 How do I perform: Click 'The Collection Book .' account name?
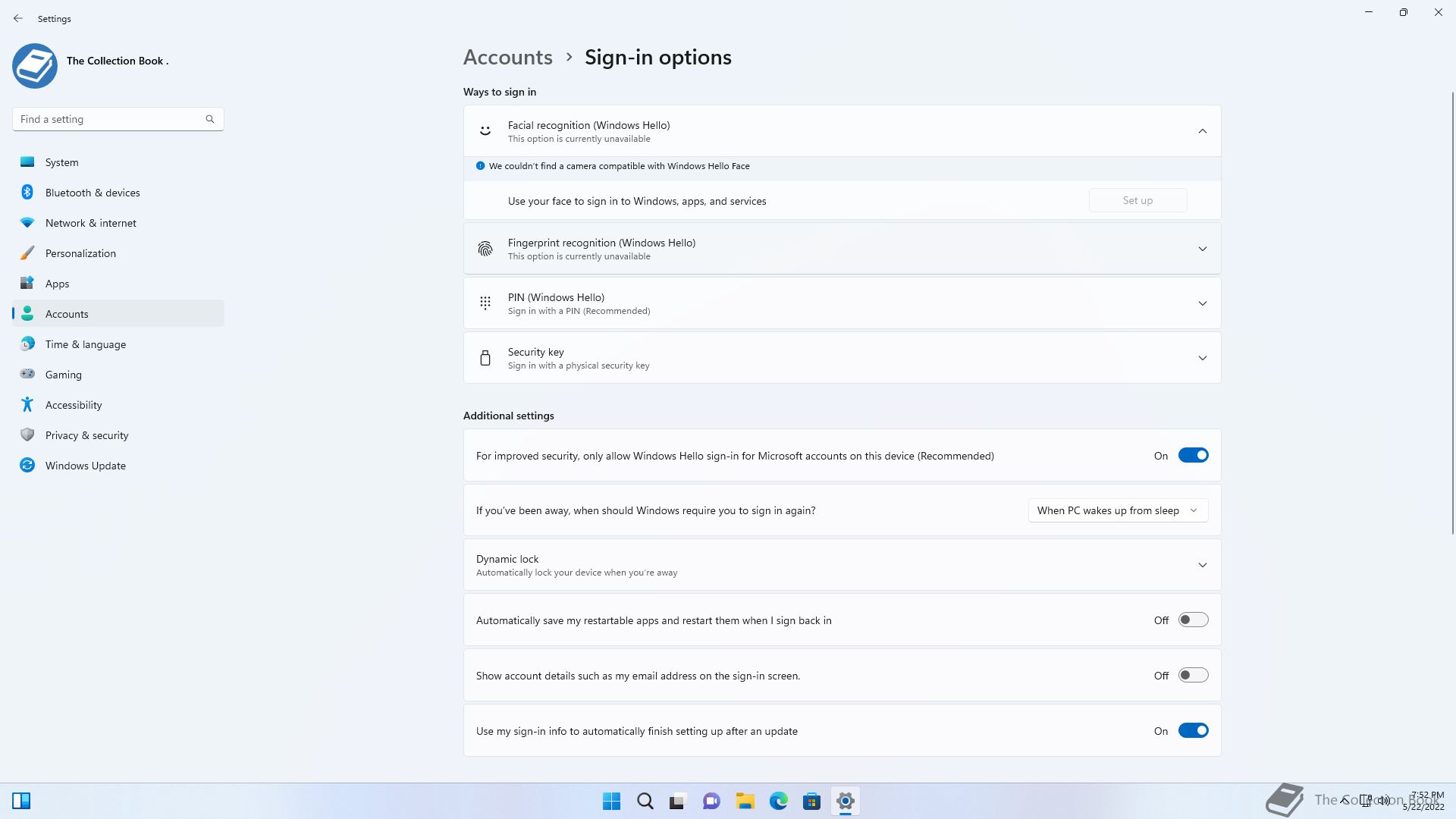(x=118, y=61)
